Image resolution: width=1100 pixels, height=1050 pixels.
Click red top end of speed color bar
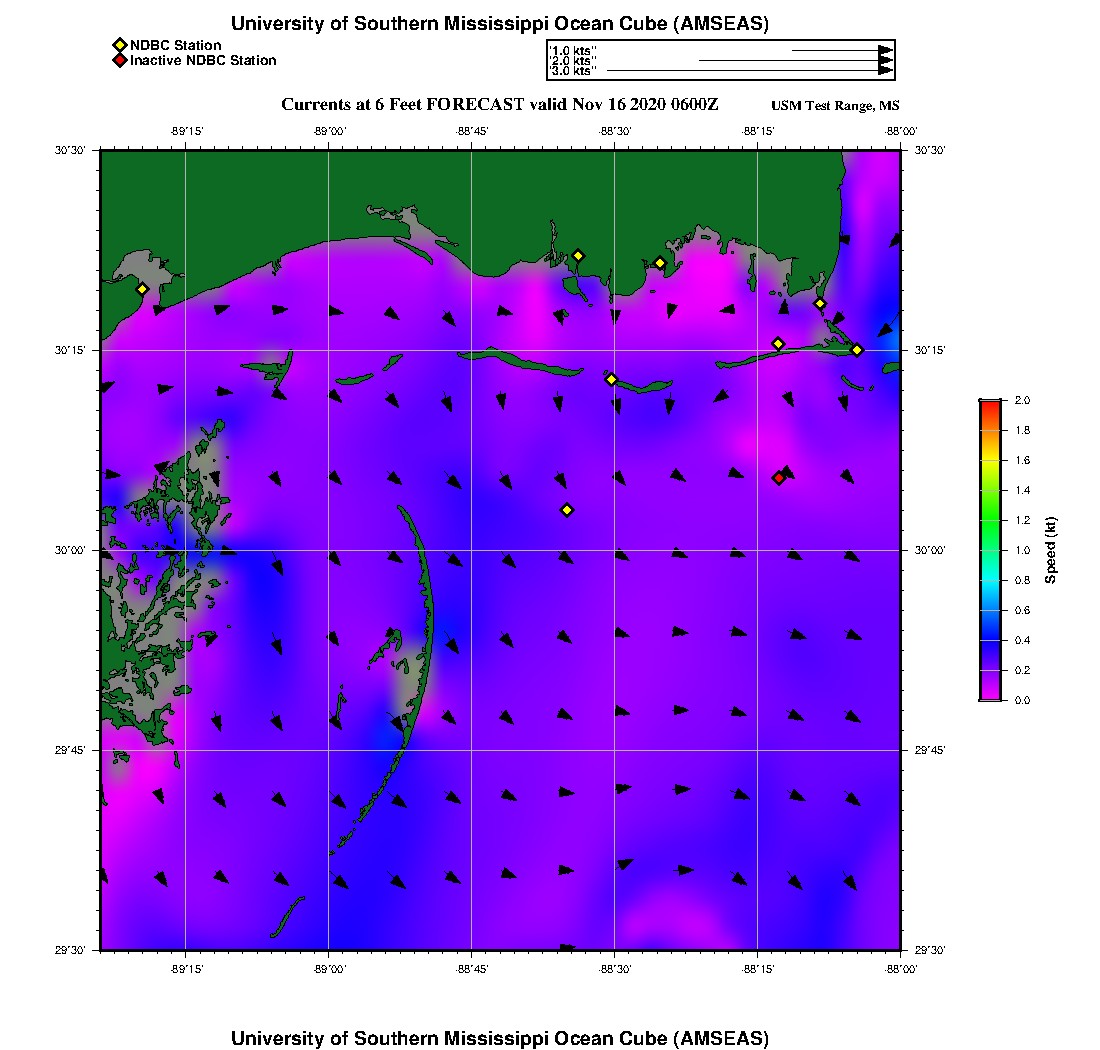(989, 403)
